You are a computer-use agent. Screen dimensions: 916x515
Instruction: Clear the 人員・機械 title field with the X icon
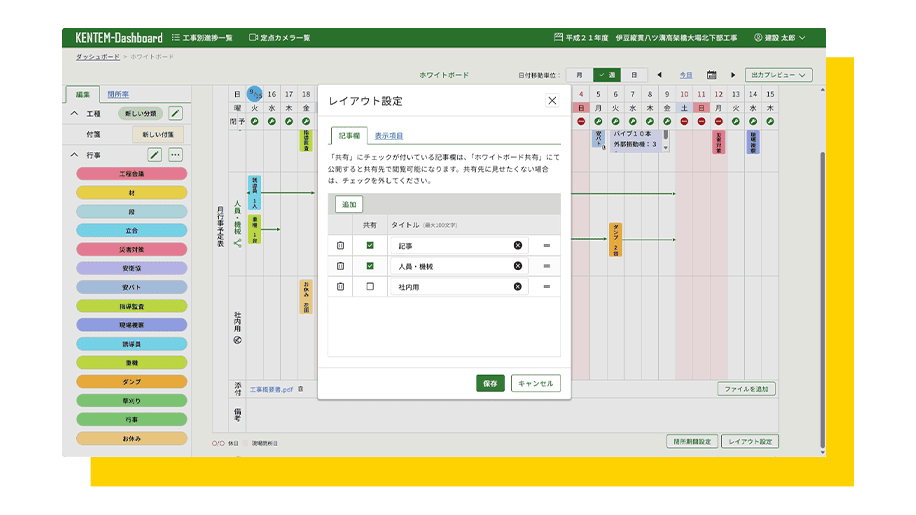click(x=518, y=266)
